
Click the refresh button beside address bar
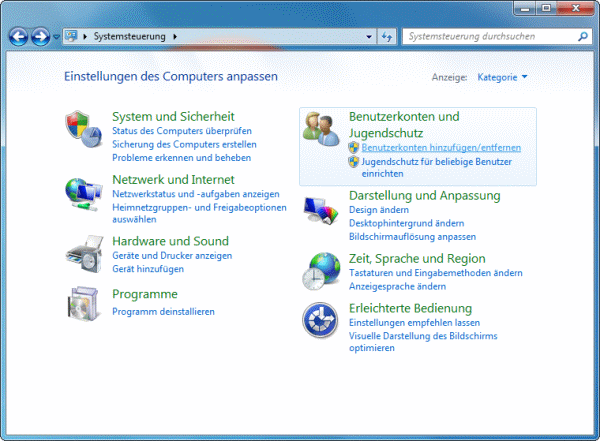387,37
